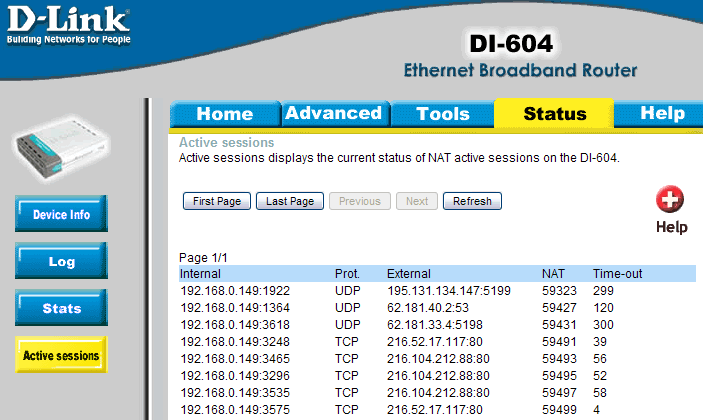Image resolution: width=703 pixels, height=420 pixels.
Task: Open the Home tab
Action: 225,114
